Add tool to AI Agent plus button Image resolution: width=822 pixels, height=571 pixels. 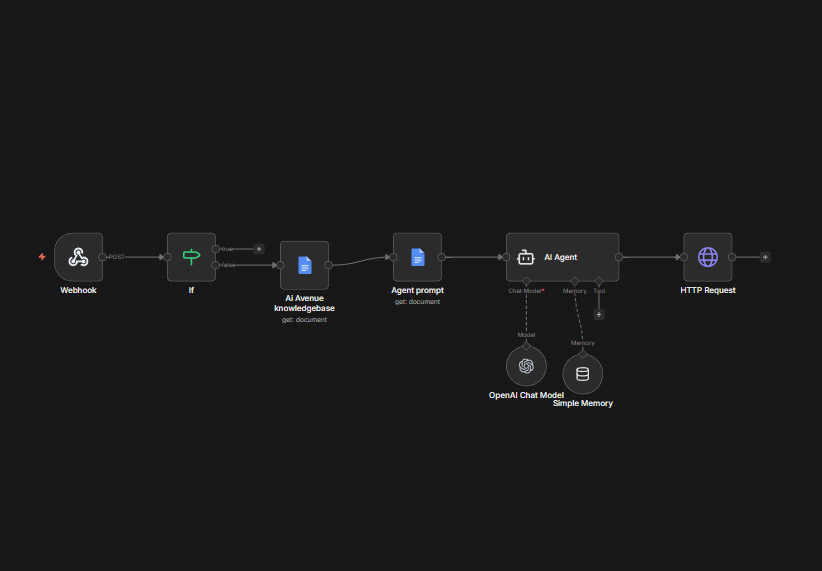point(599,315)
